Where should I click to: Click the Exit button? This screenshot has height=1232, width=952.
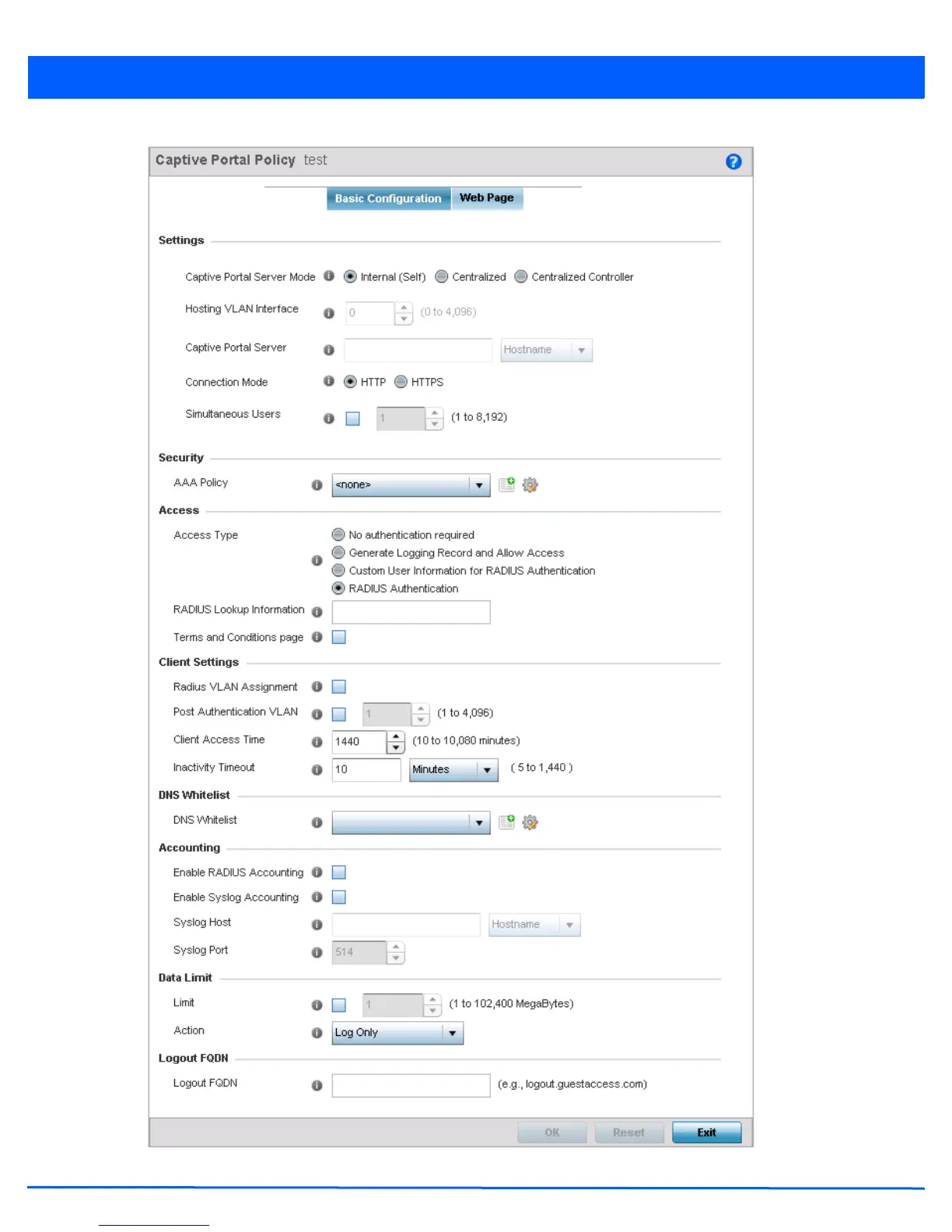coord(706,1132)
